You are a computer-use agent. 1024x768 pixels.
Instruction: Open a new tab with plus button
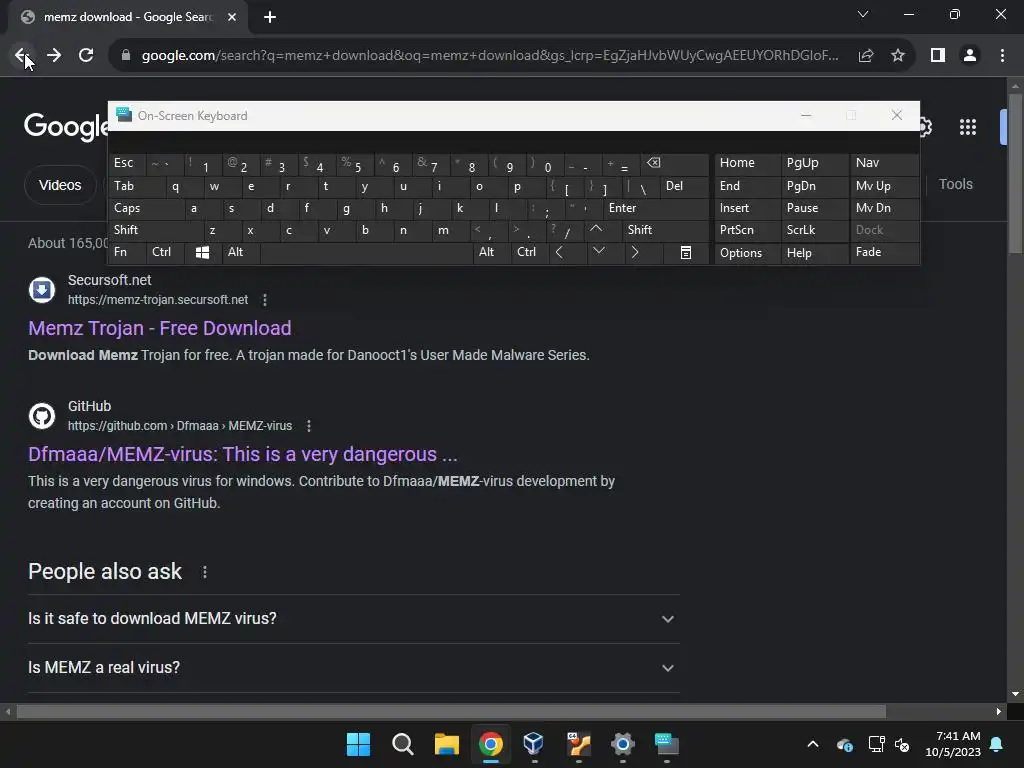tap(270, 17)
